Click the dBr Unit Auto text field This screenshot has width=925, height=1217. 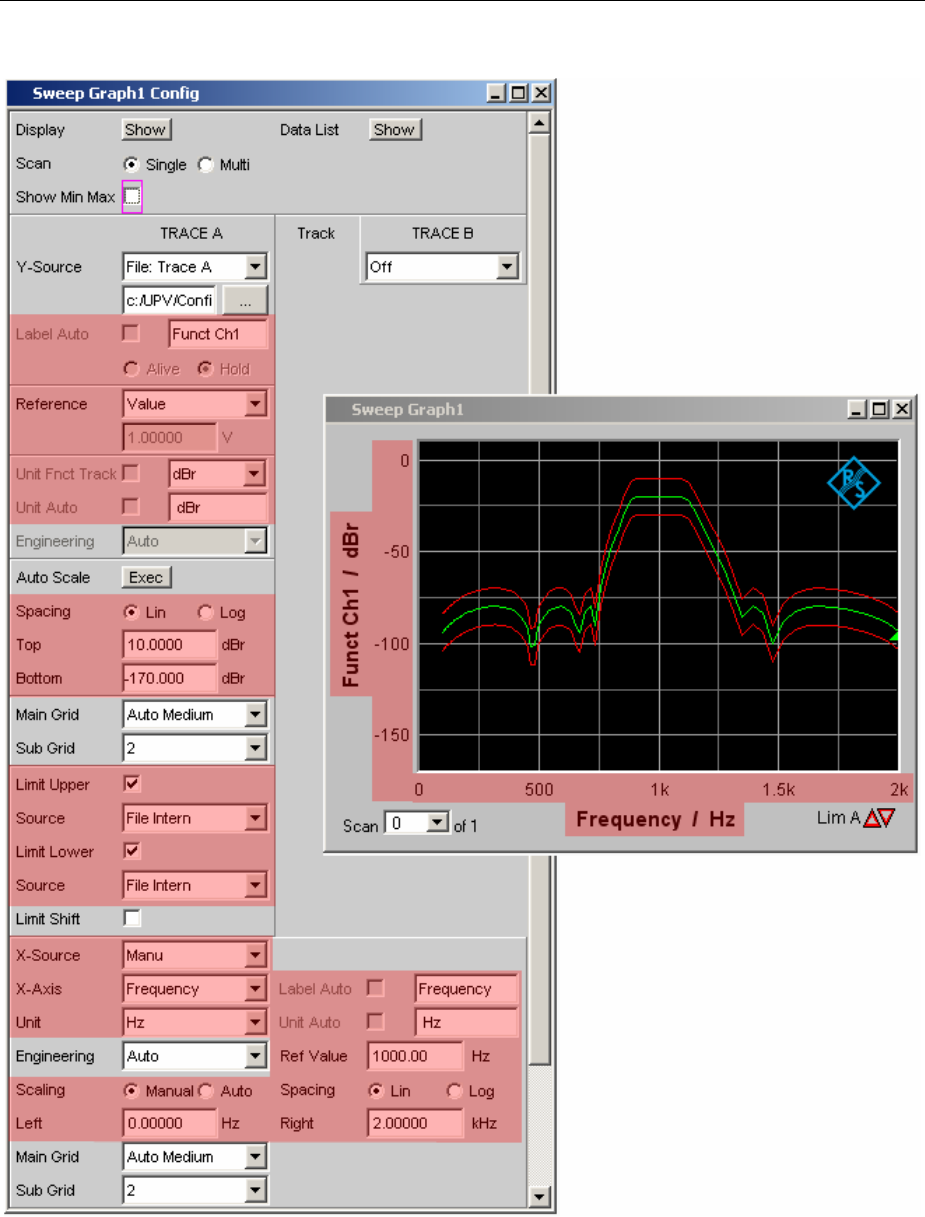tap(218, 507)
